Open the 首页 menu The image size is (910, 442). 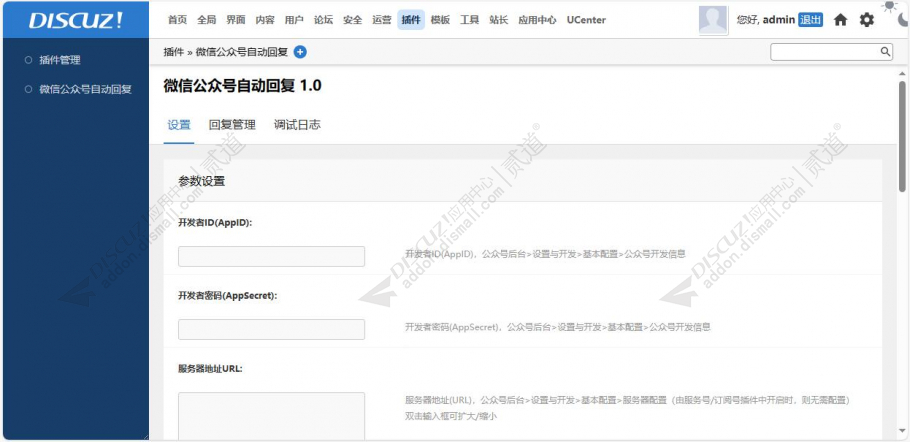[x=178, y=20]
